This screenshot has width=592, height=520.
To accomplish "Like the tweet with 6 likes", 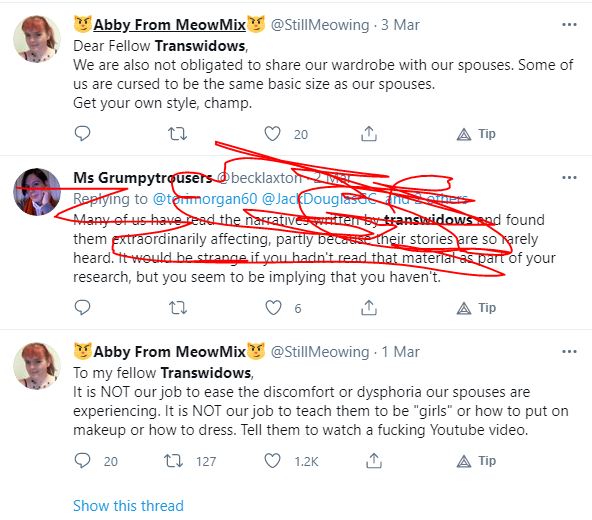I will tap(273, 308).
